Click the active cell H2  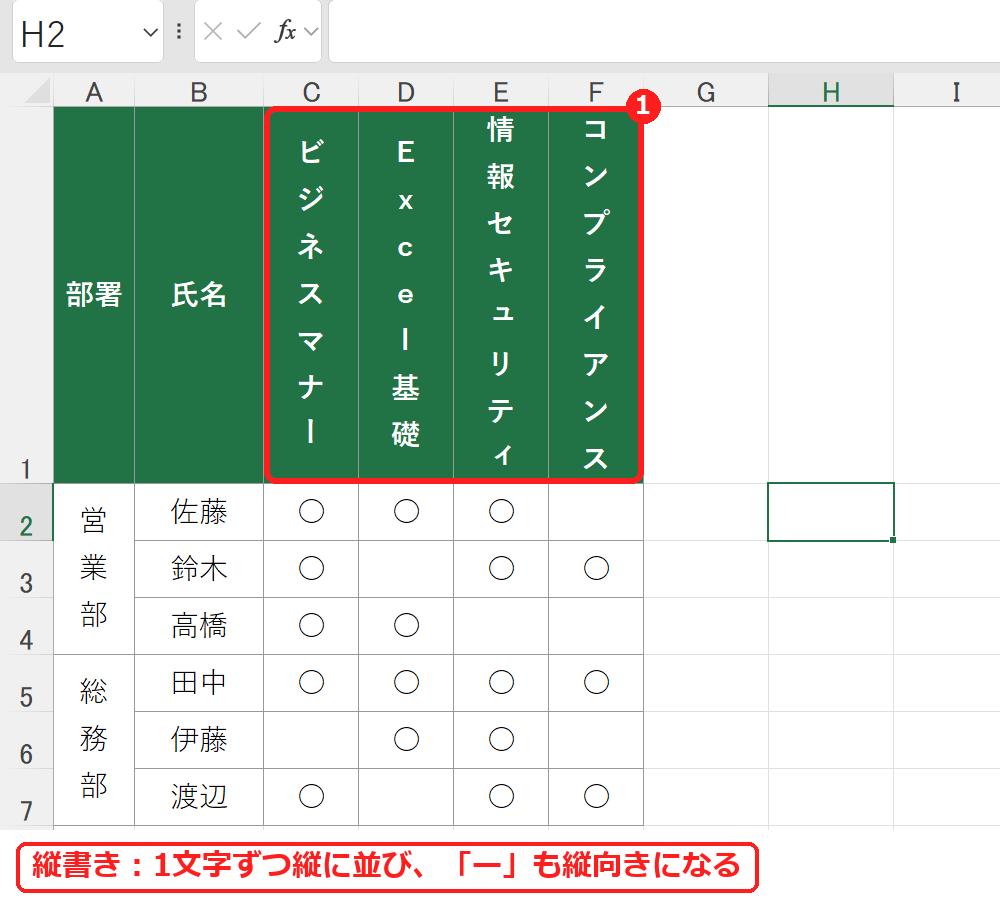pyautogui.click(x=831, y=512)
